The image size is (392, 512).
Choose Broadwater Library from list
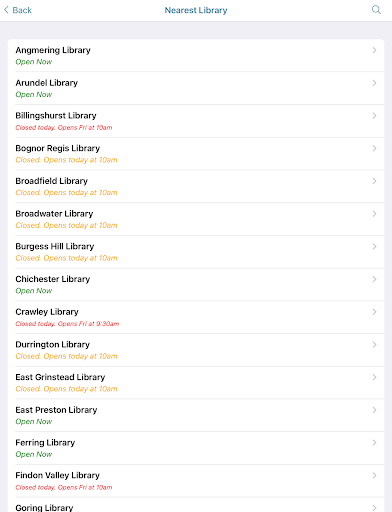click(196, 219)
